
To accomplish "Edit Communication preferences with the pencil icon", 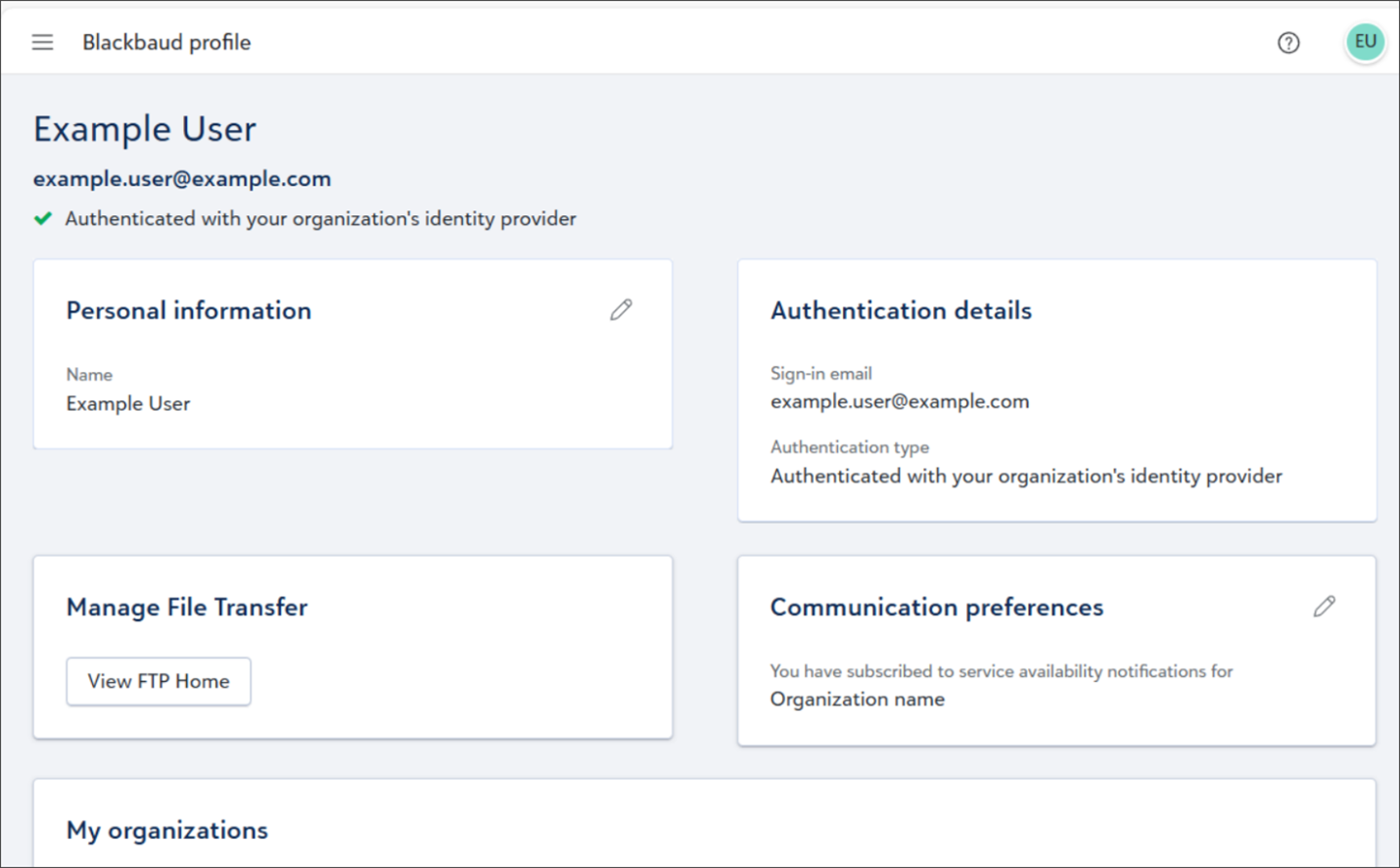I will pyautogui.click(x=1324, y=607).
